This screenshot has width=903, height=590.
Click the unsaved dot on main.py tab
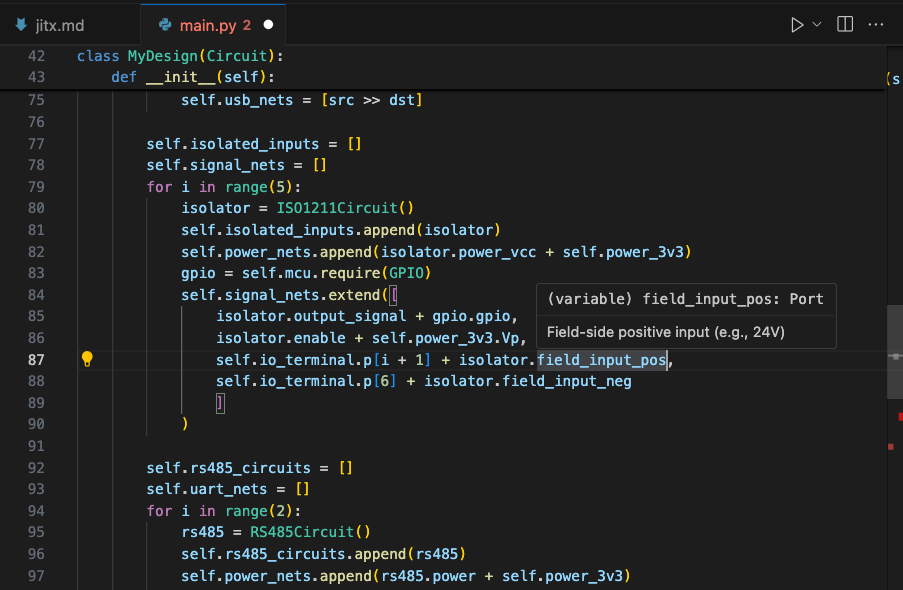click(268, 24)
